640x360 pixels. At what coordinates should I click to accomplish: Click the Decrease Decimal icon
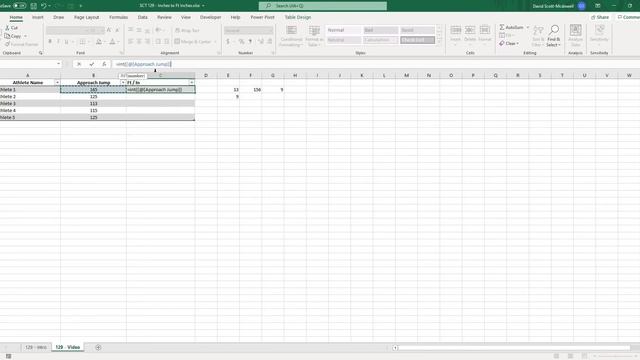pyautogui.click(x=270, y=42)
